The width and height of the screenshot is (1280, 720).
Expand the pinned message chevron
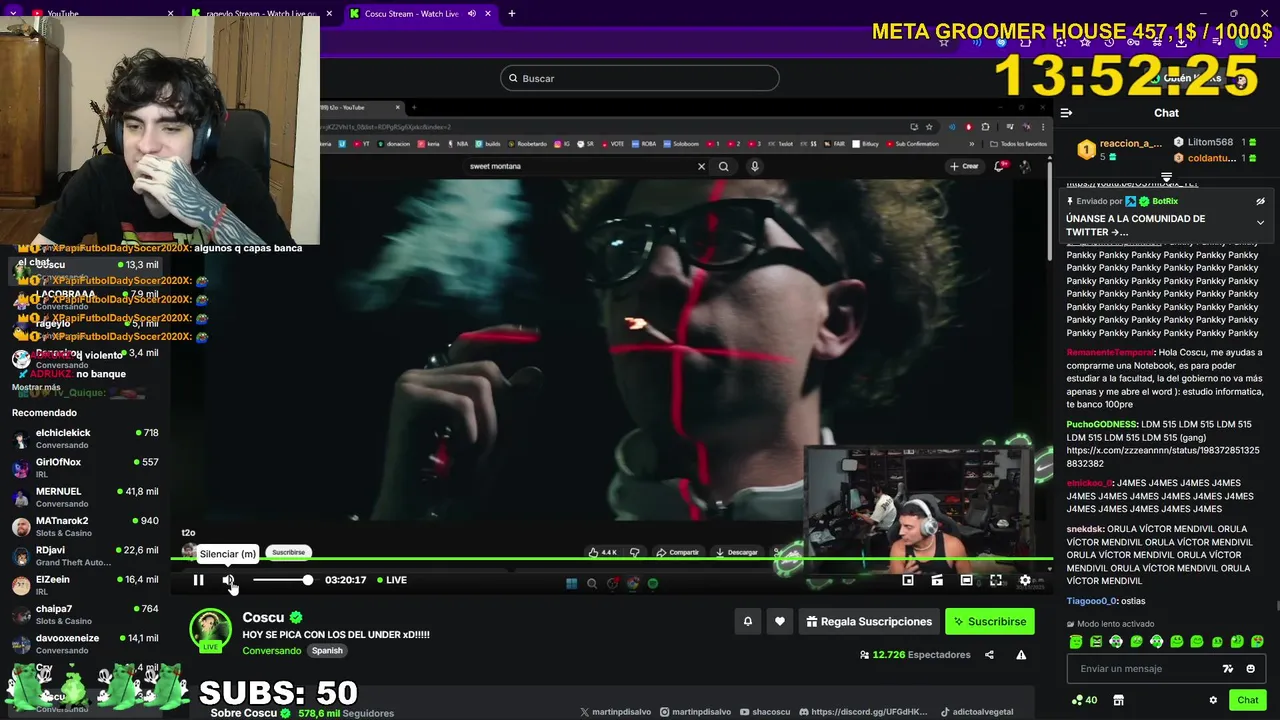click(x=1260, y=222)
